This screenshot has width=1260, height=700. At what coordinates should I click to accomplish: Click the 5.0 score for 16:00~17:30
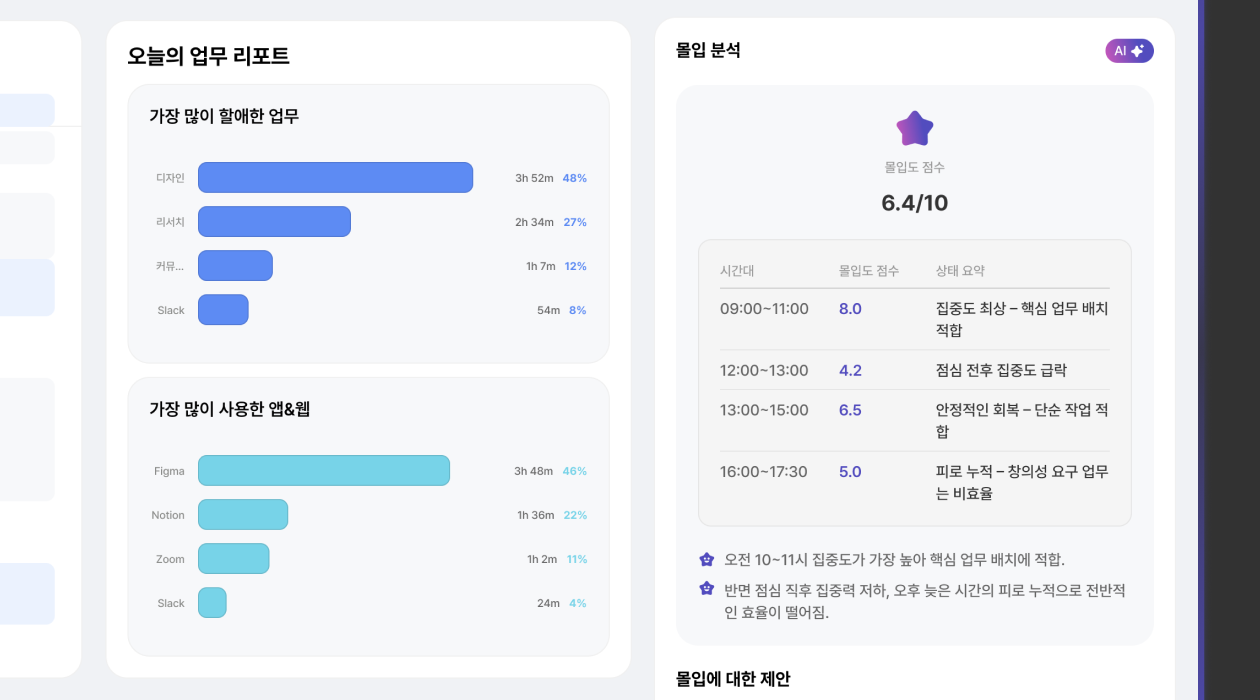click(850, 472)
